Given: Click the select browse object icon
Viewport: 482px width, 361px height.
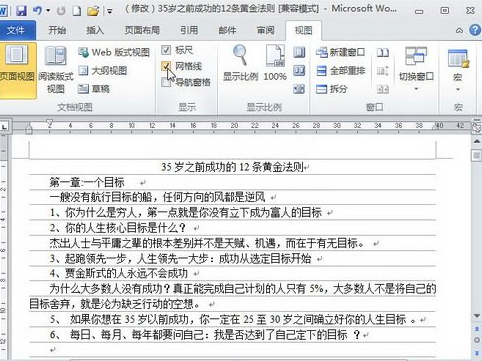Looking at the screenshot, I should click(477, 340).
